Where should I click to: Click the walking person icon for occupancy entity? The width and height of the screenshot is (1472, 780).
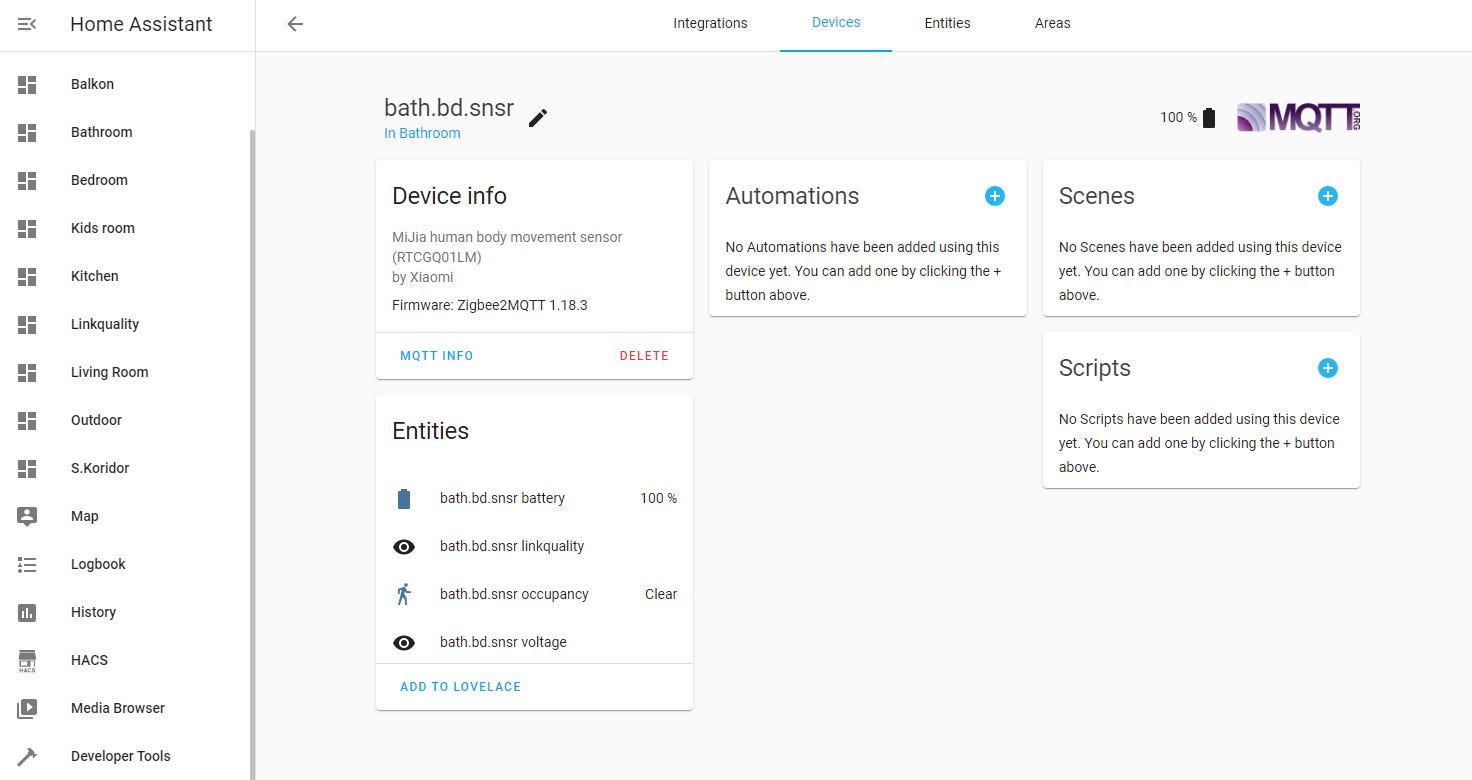404,594
